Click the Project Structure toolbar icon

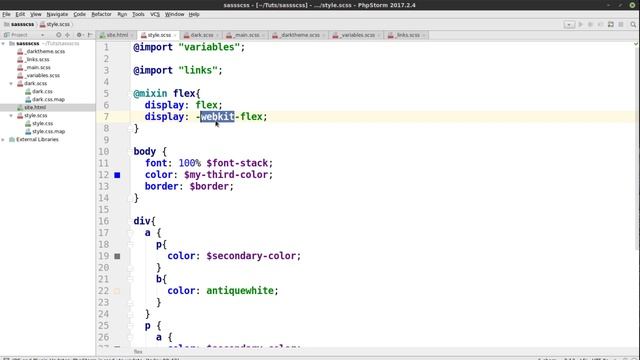(x=611, y=24)
